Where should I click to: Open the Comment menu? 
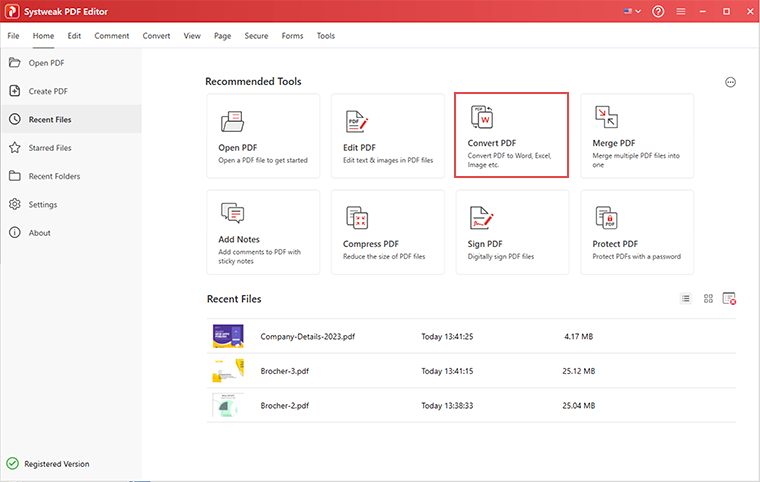111,36
